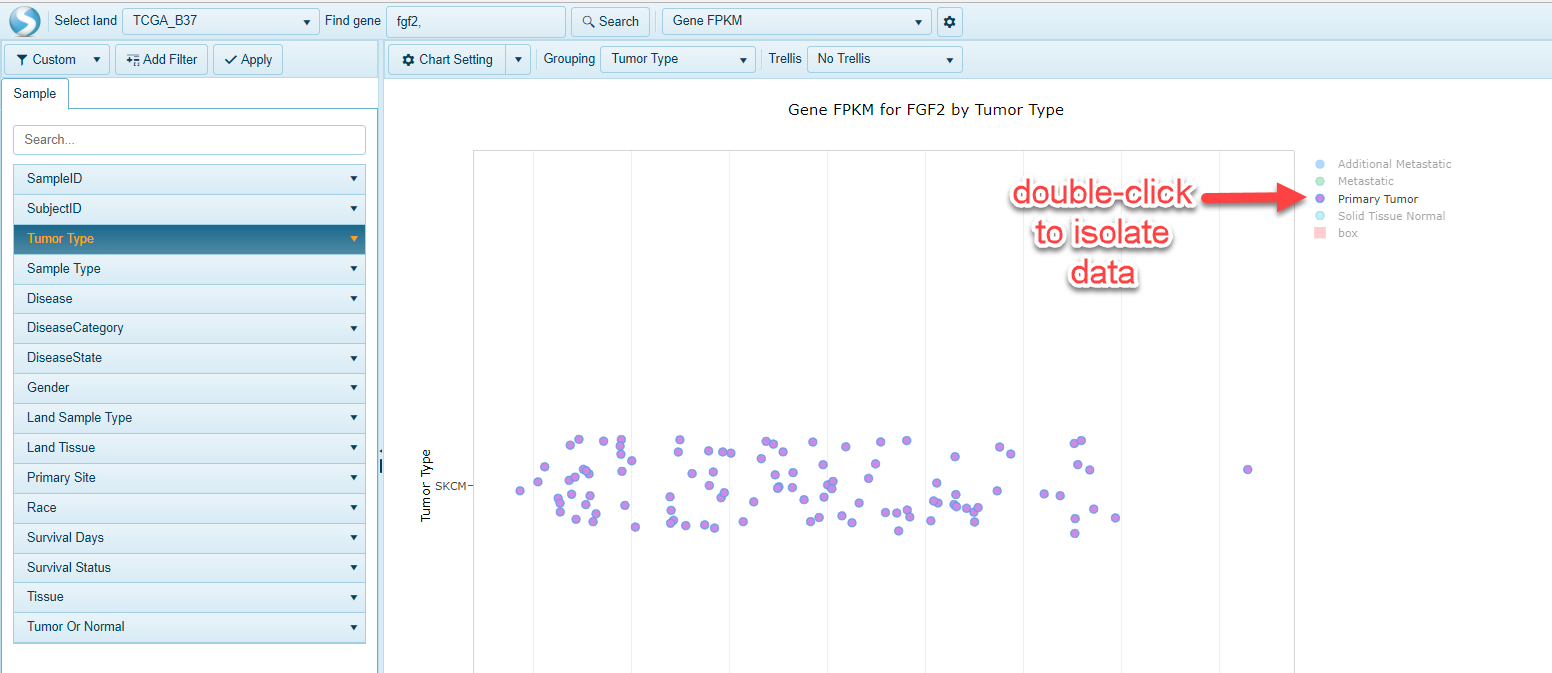Click the Search gene magnifier button

tap(609, 21)
